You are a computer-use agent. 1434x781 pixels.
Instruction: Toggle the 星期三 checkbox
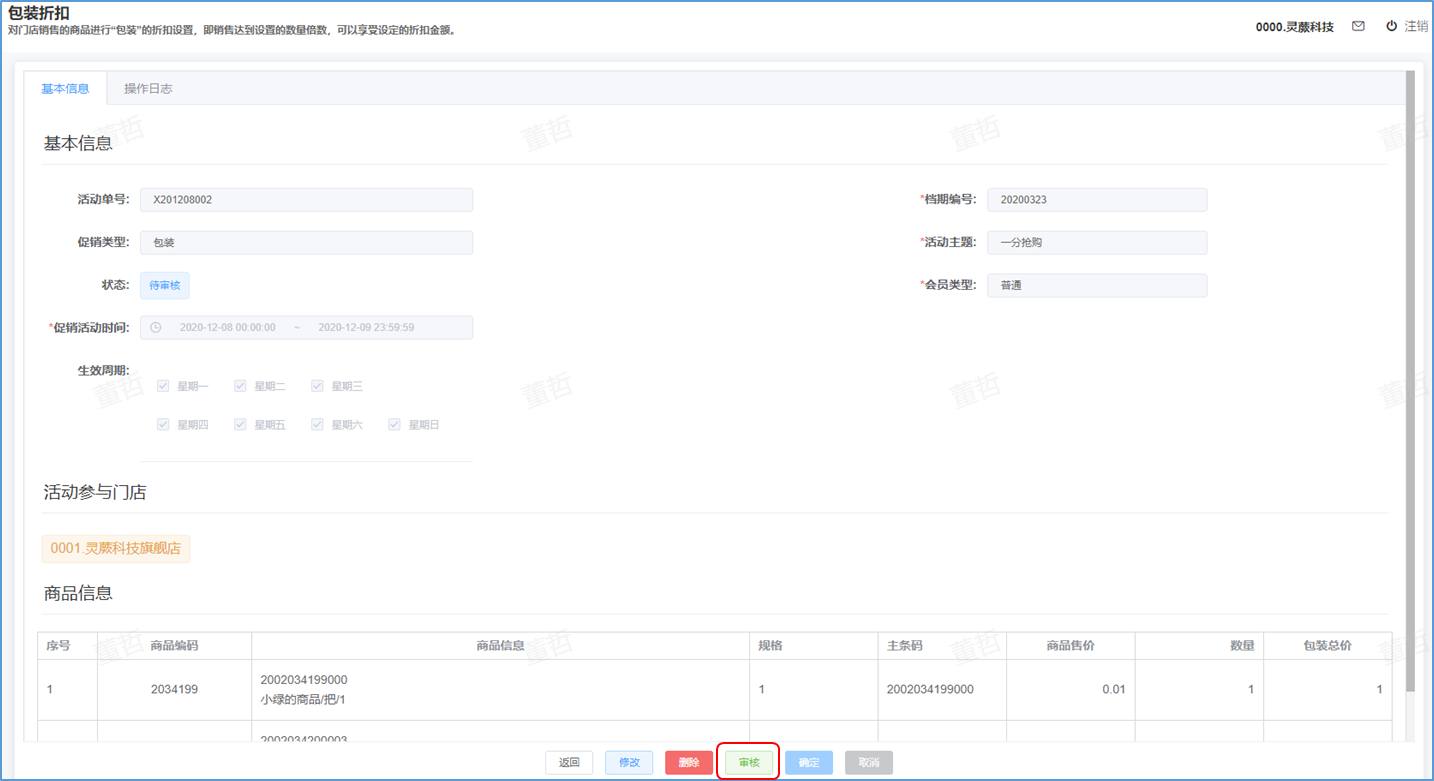pos(317,386)
